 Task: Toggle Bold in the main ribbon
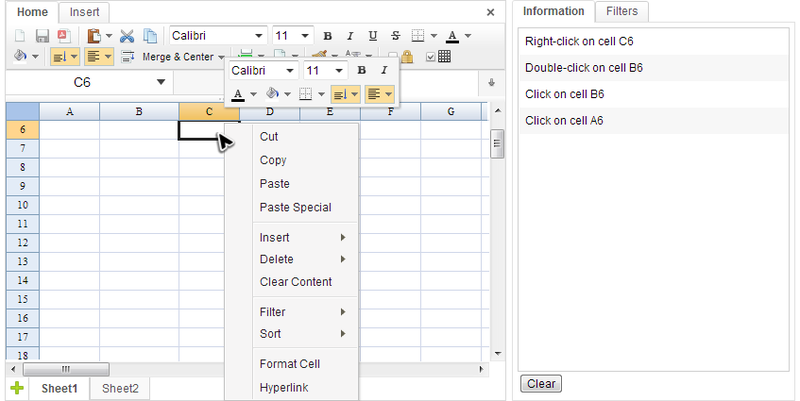[328, 36]
